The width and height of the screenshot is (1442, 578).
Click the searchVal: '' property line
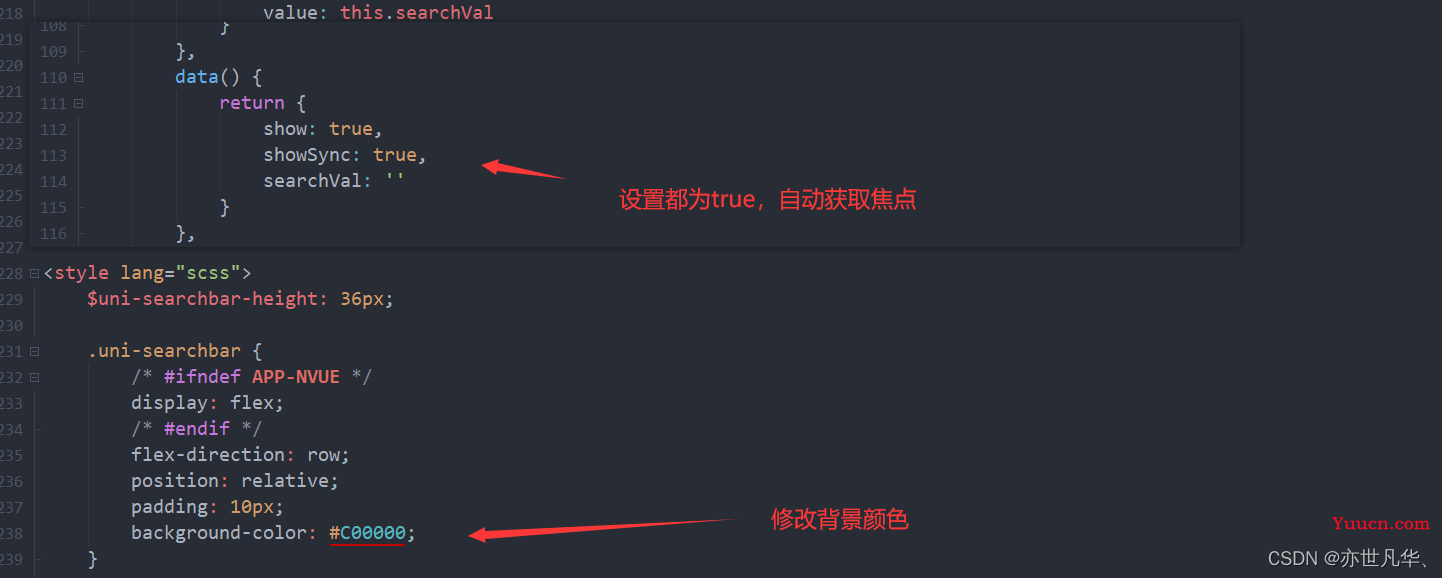pos(334,181)
